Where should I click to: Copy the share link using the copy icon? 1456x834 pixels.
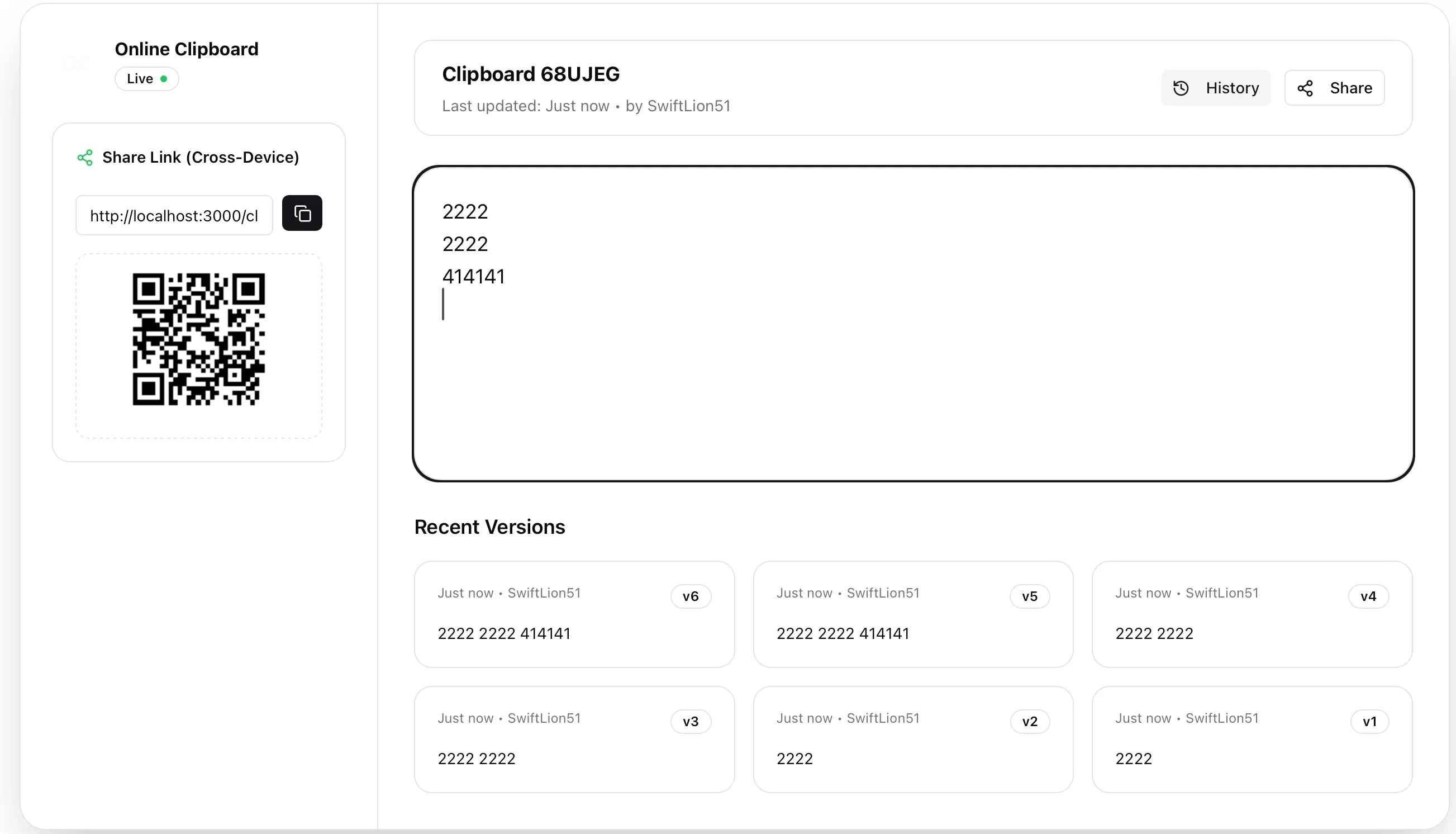pyautogui.click(x=302, y=213)
